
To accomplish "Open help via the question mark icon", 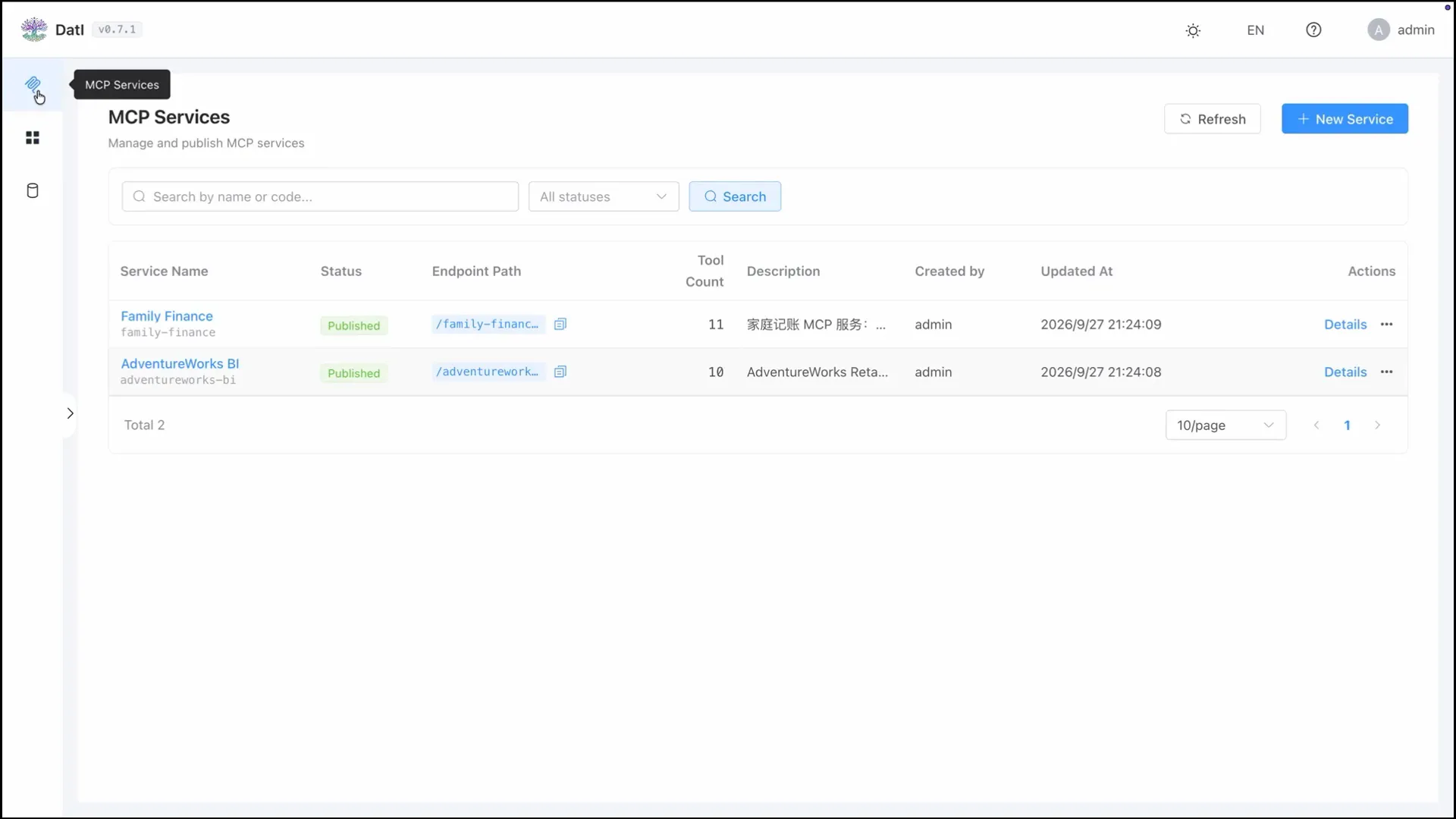I will tap(1313, 30).
